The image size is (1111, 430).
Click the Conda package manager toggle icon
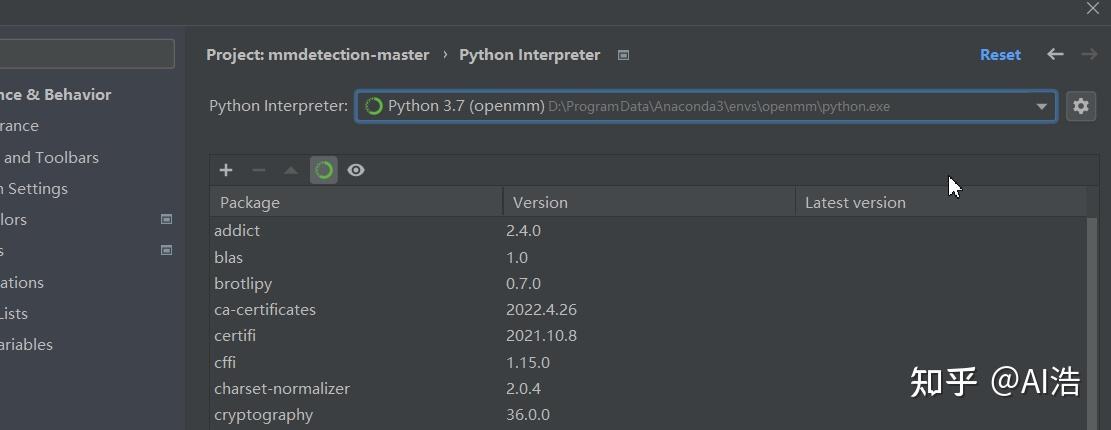(324, 170)
